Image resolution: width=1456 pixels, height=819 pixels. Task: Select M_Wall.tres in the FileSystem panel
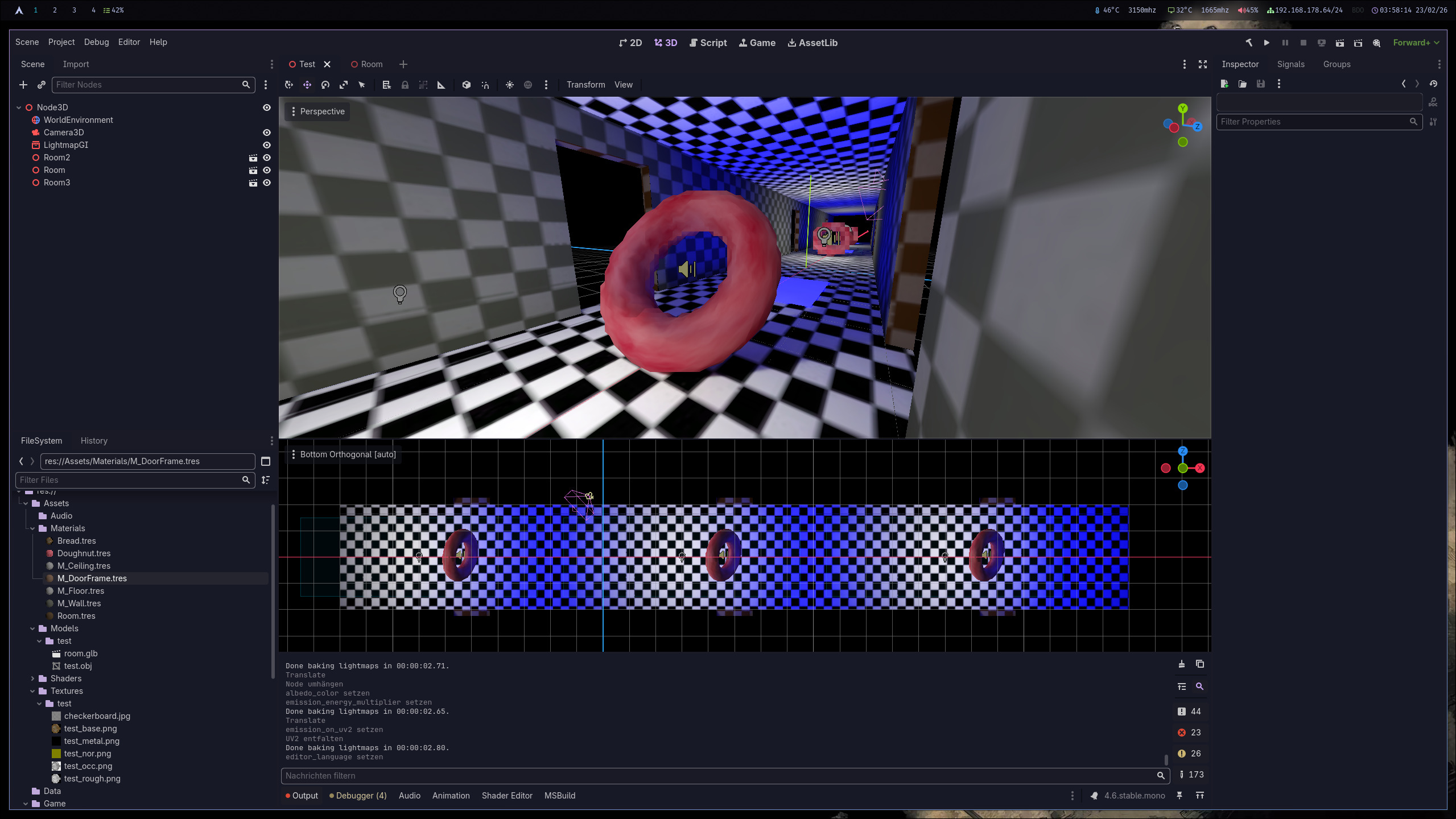point(79,603)
